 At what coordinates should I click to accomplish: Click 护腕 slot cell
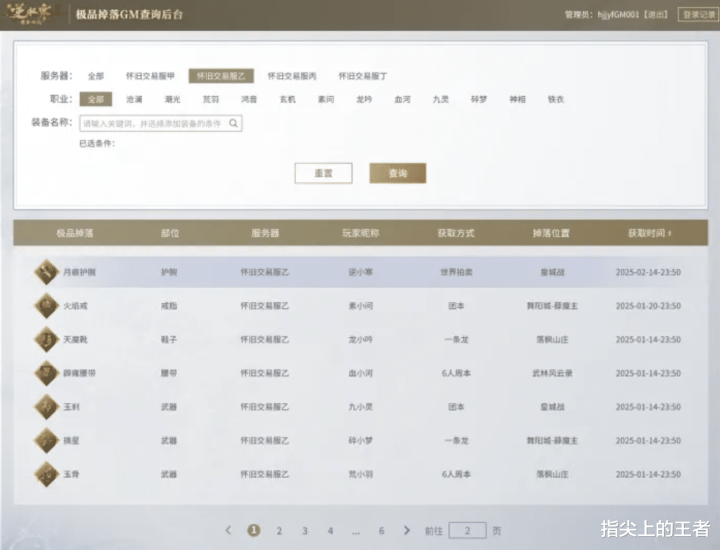tap(169, 272)
